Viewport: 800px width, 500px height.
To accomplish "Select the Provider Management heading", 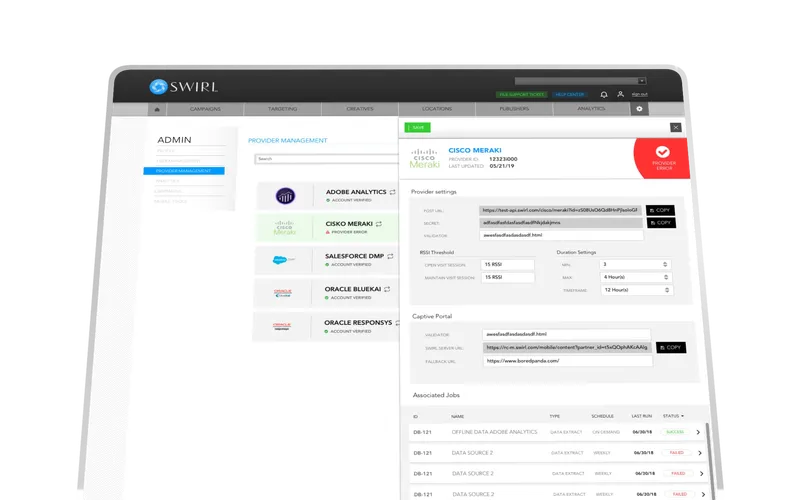I will click(x=288, y=140).
